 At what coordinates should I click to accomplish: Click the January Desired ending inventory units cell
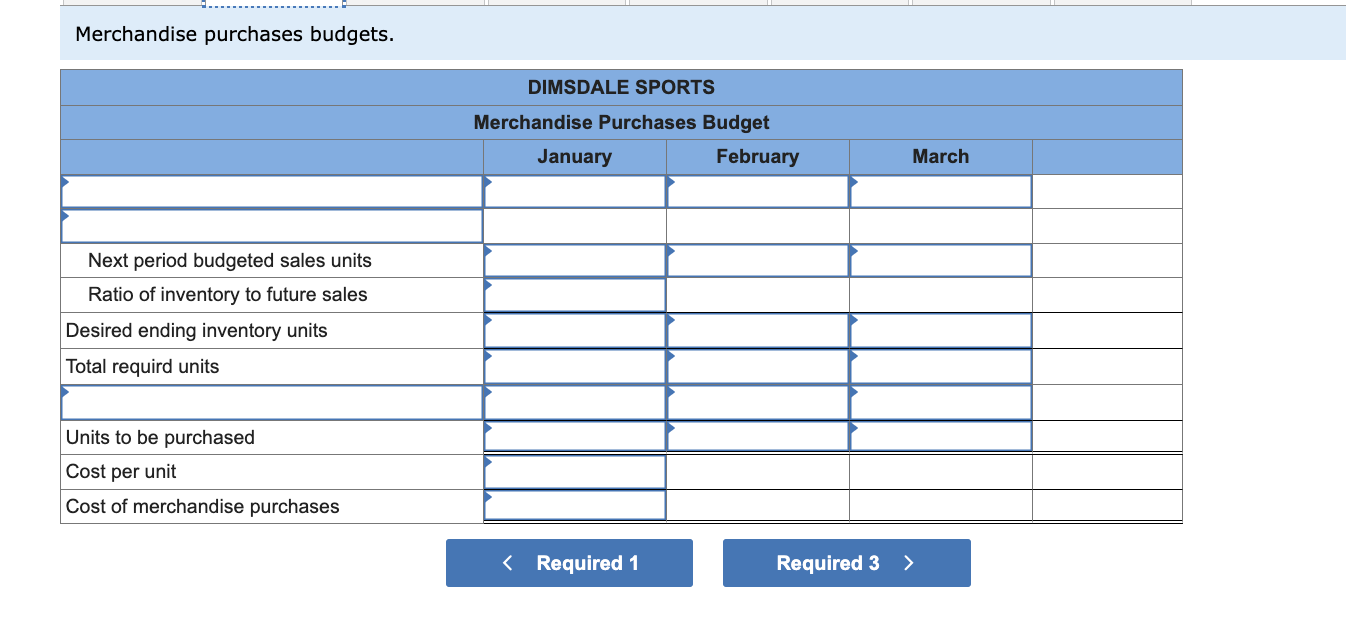pyautogui.click(x=574, y=330)
